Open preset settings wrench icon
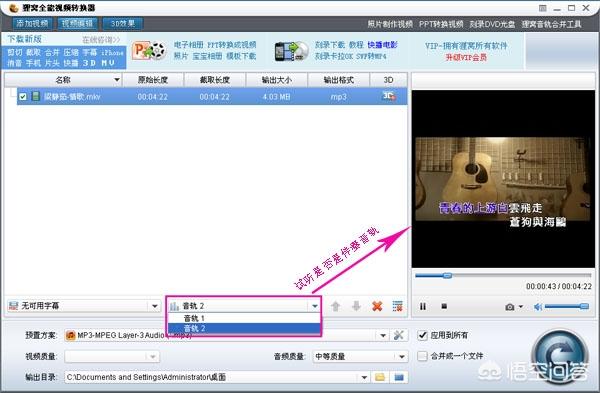 coord(398,336)
